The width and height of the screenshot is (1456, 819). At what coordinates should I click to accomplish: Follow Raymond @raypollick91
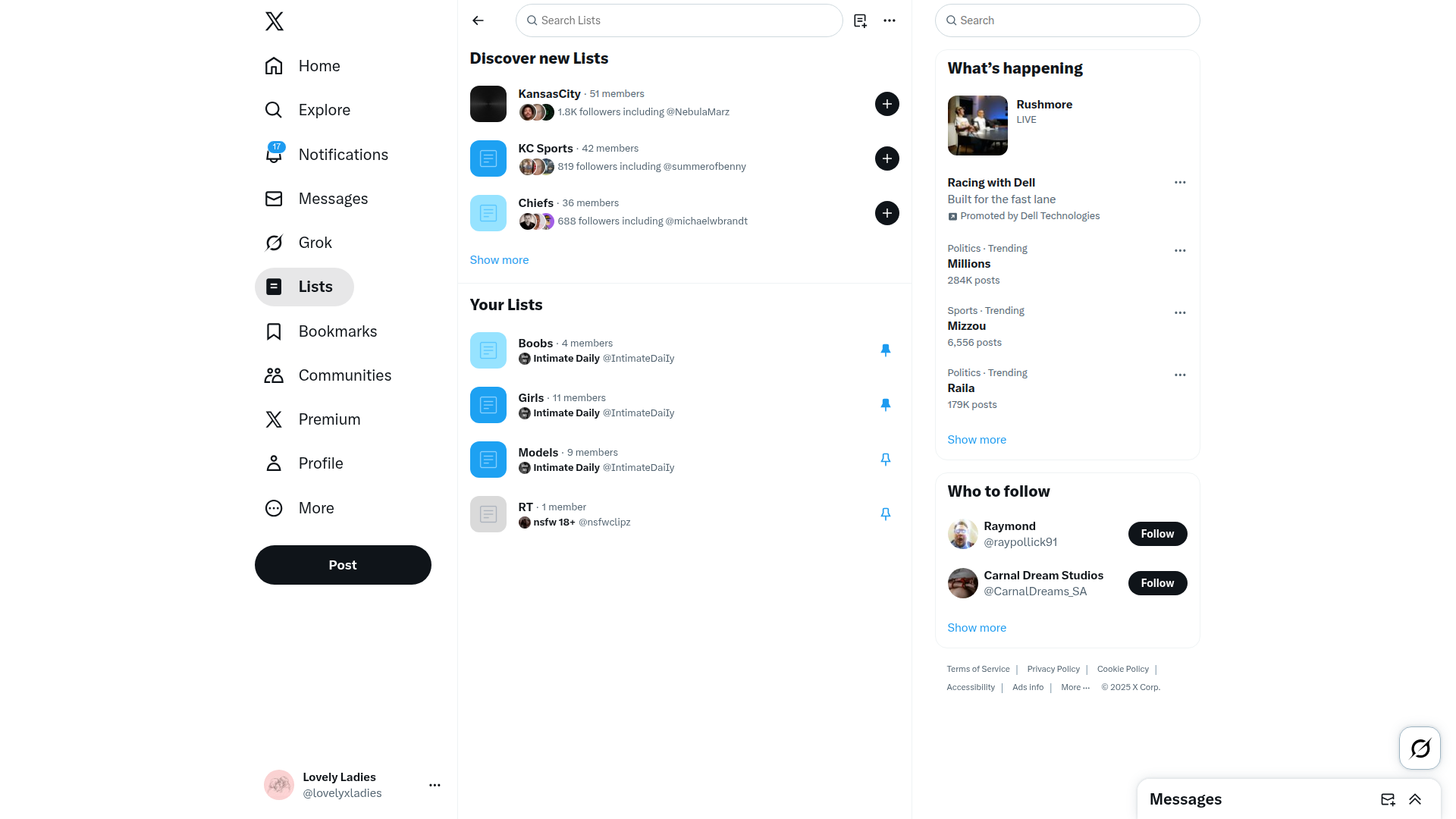point(1157,534)
